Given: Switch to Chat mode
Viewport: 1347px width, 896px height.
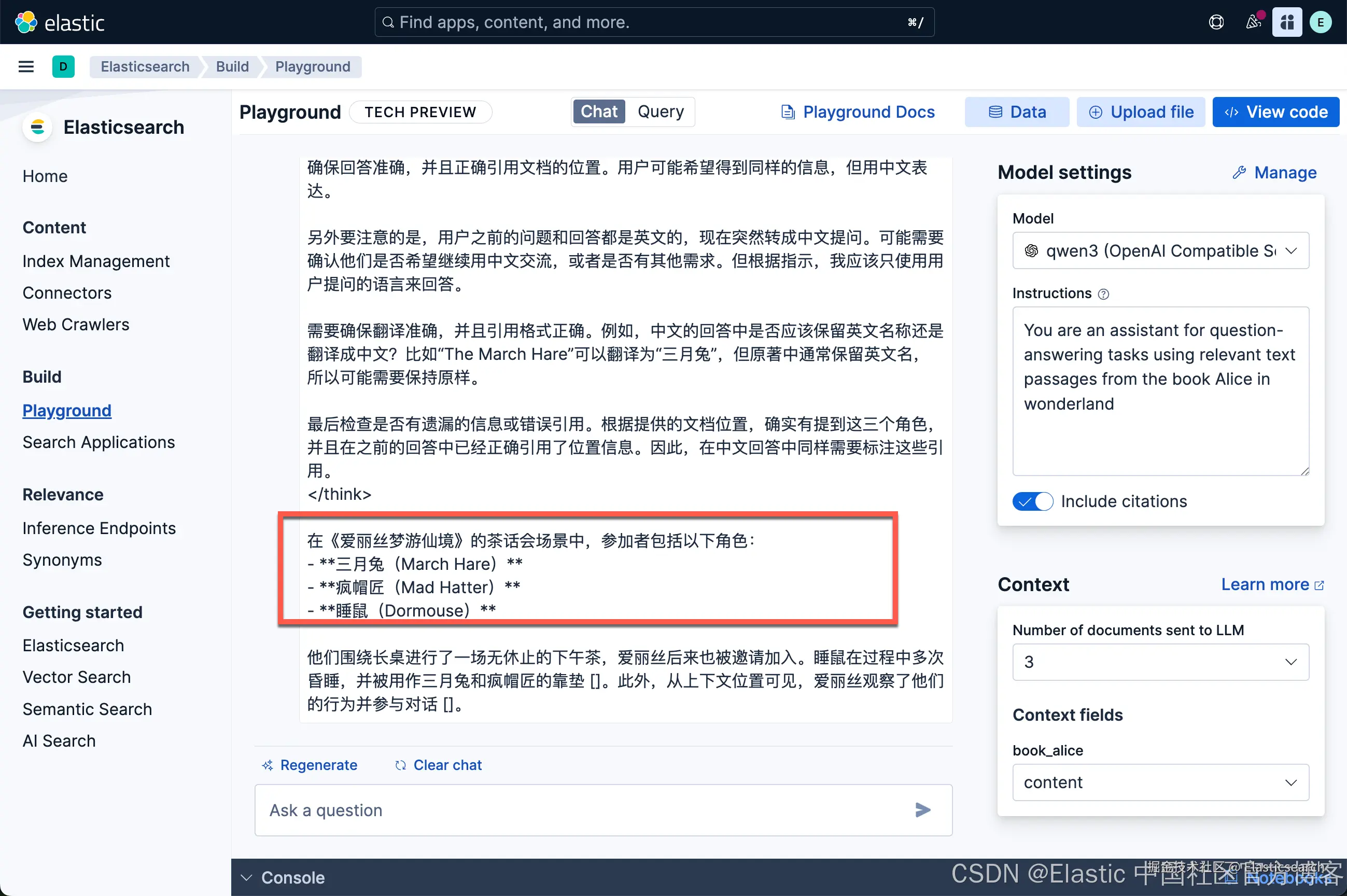Looking at the screenshot, I should point(599,111).
